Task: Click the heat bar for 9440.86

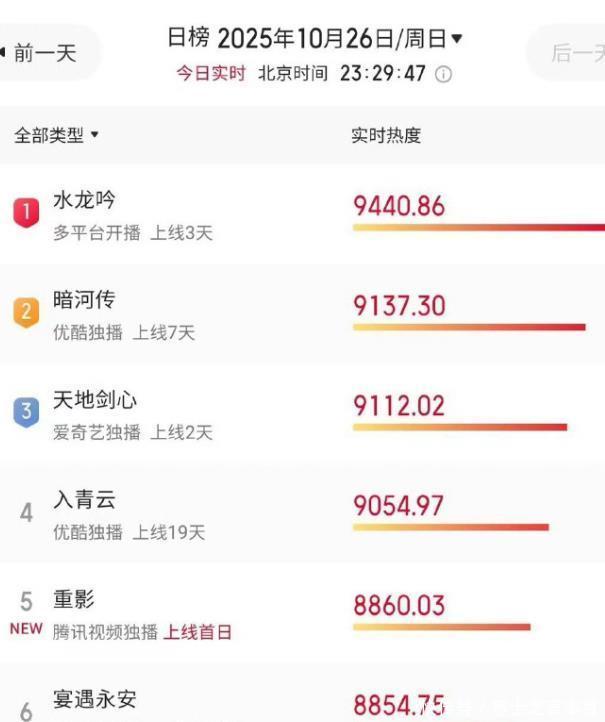Action: (x=478, y=228)
